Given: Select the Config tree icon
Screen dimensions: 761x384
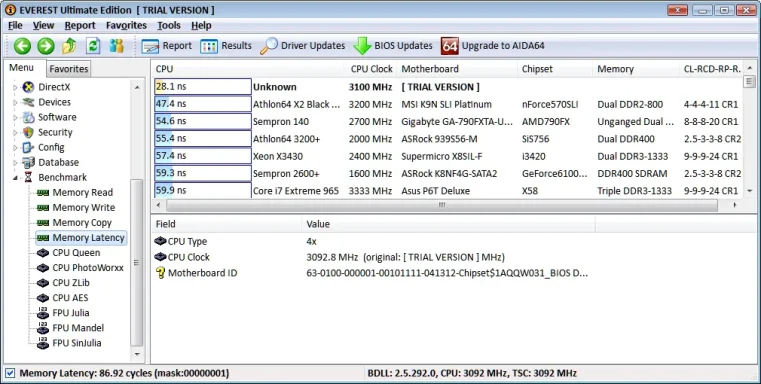Looking at the screenshot, I should (29, 148).
